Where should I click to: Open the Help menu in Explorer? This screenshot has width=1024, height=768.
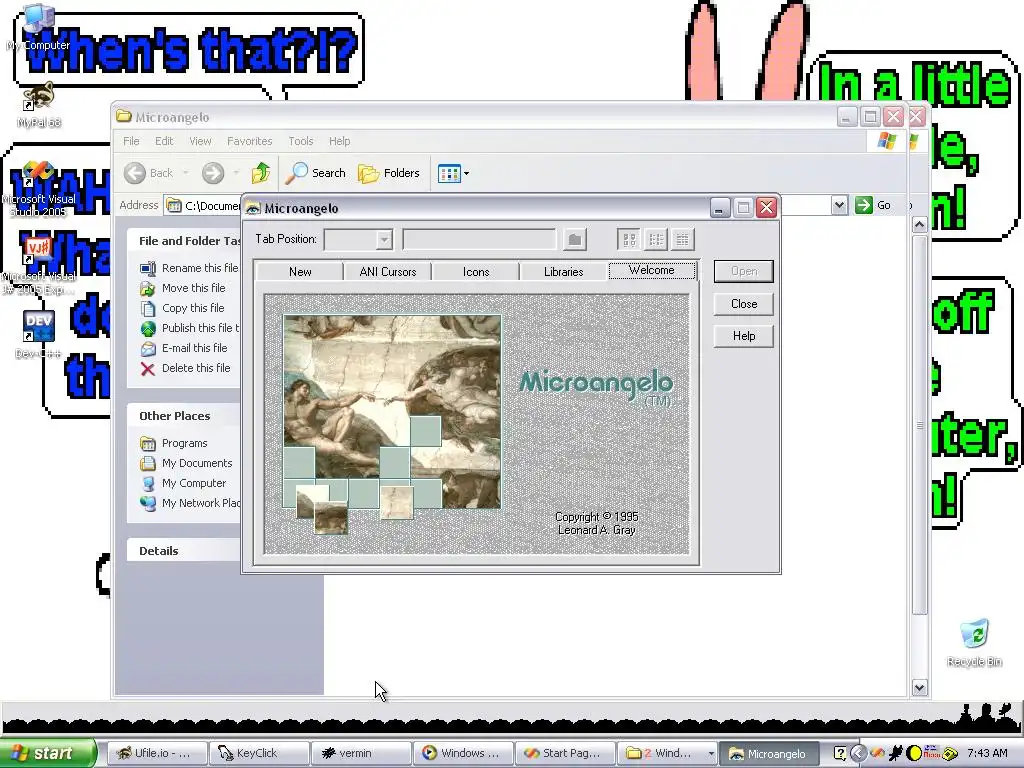tap(339, 141)
